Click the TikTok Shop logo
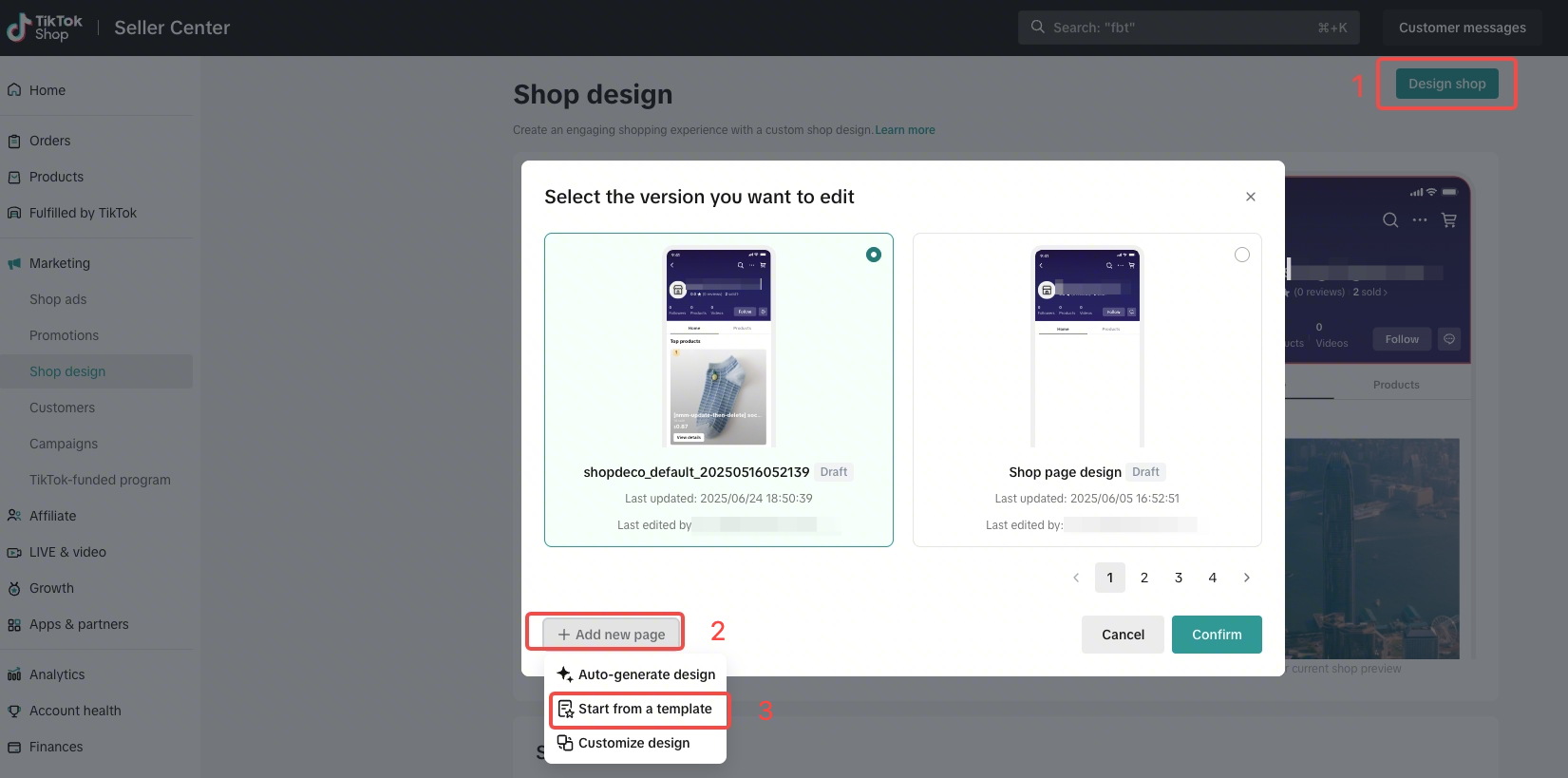Screen dimensions: 1568x778 coord(45,28)
